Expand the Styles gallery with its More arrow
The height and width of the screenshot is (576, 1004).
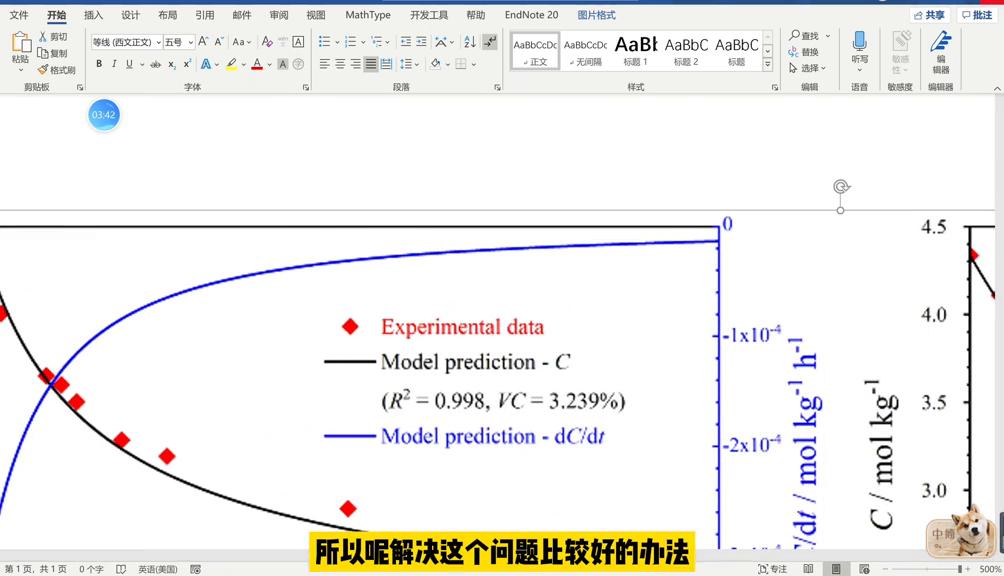click(x=767, y=62)
